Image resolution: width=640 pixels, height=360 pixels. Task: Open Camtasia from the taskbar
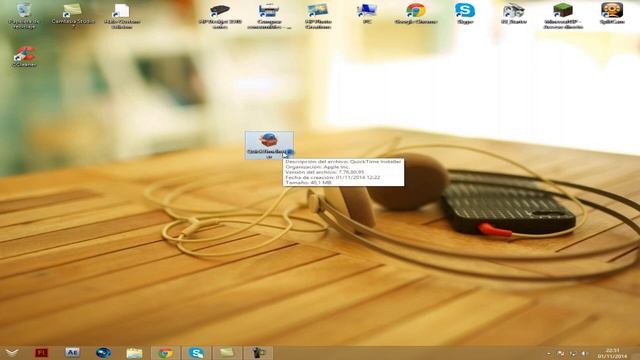227,353
